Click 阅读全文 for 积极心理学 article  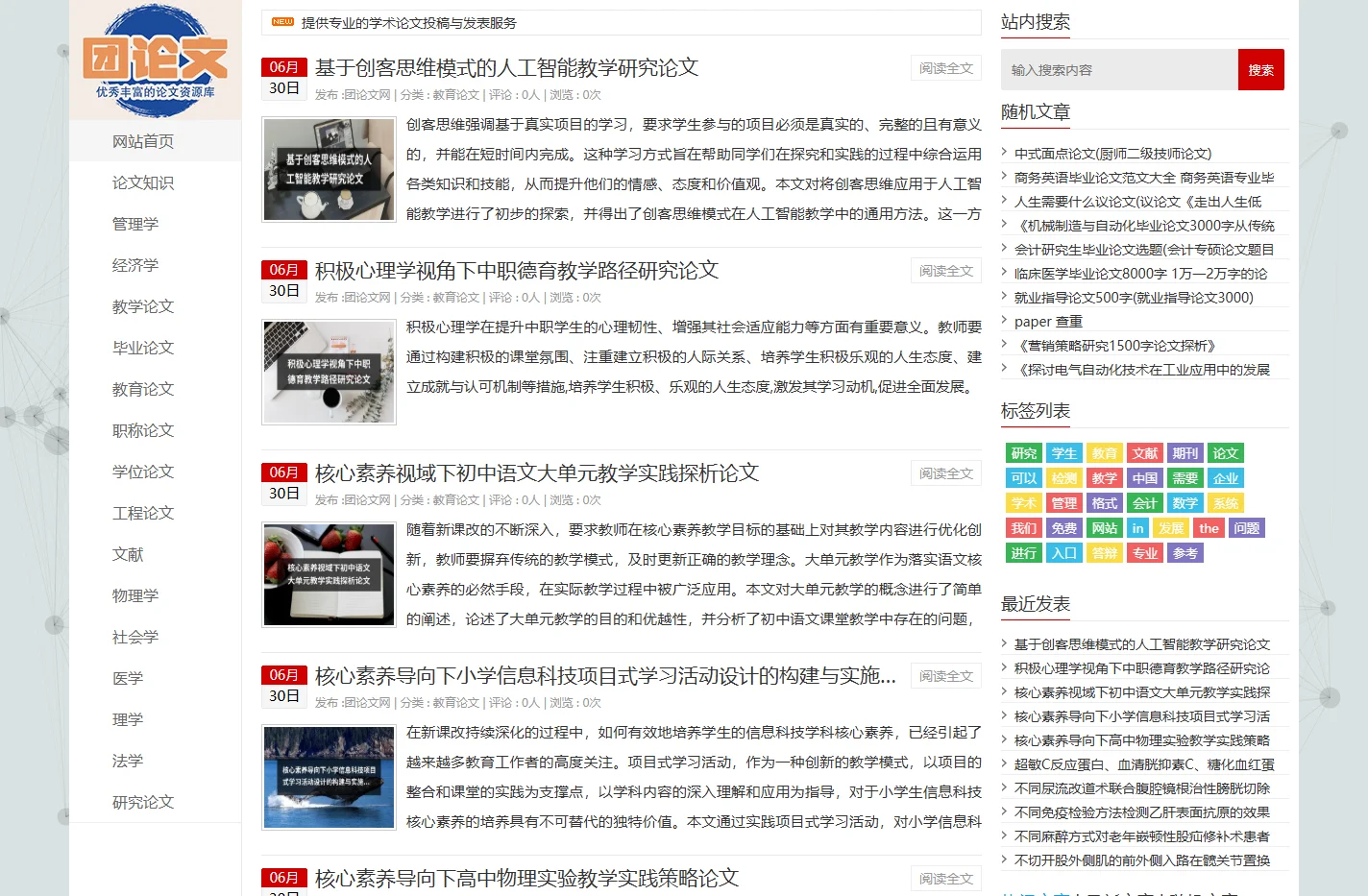coord(946,271)
